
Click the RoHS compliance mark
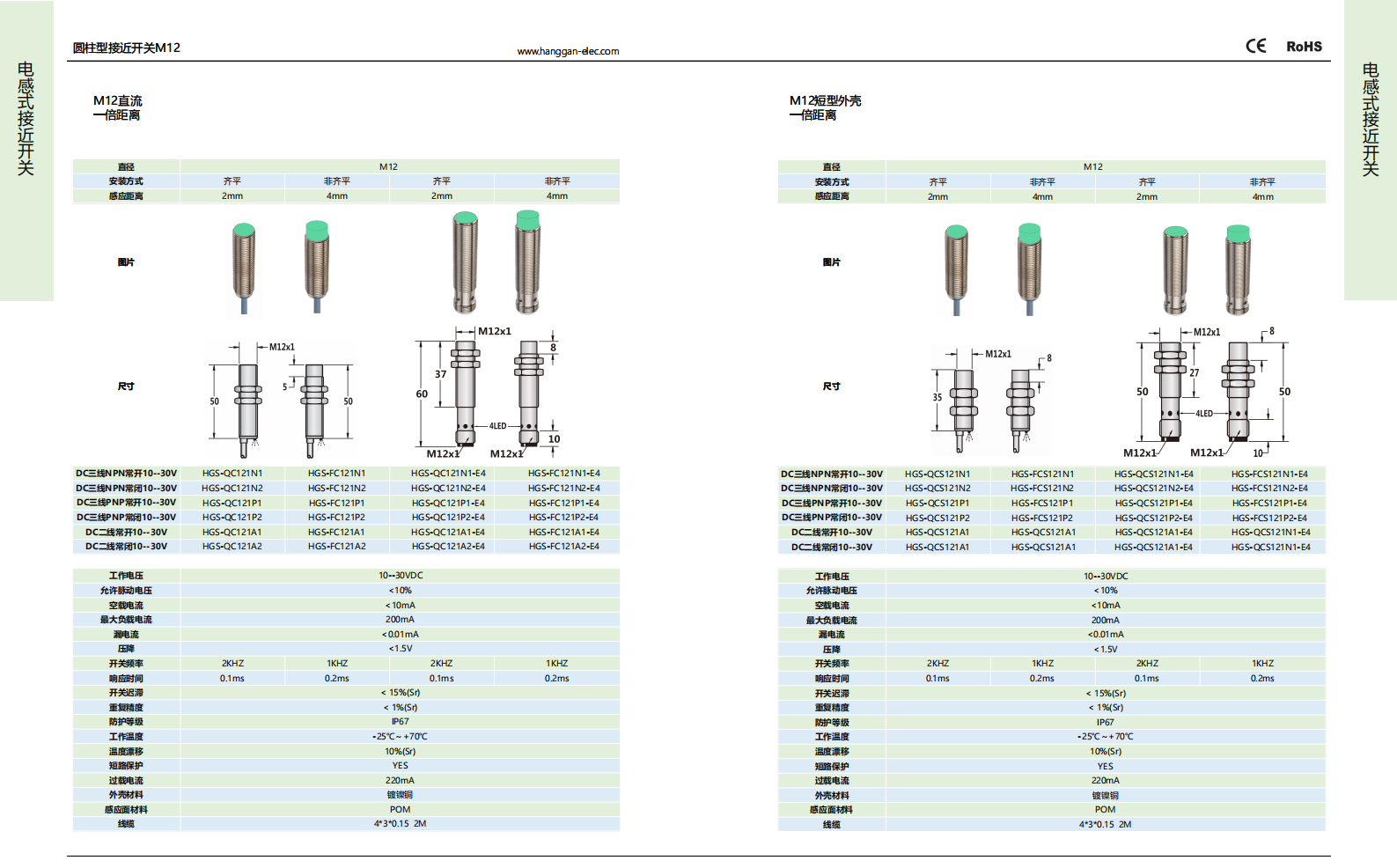pyautogui.click(x=1304, y=47)
